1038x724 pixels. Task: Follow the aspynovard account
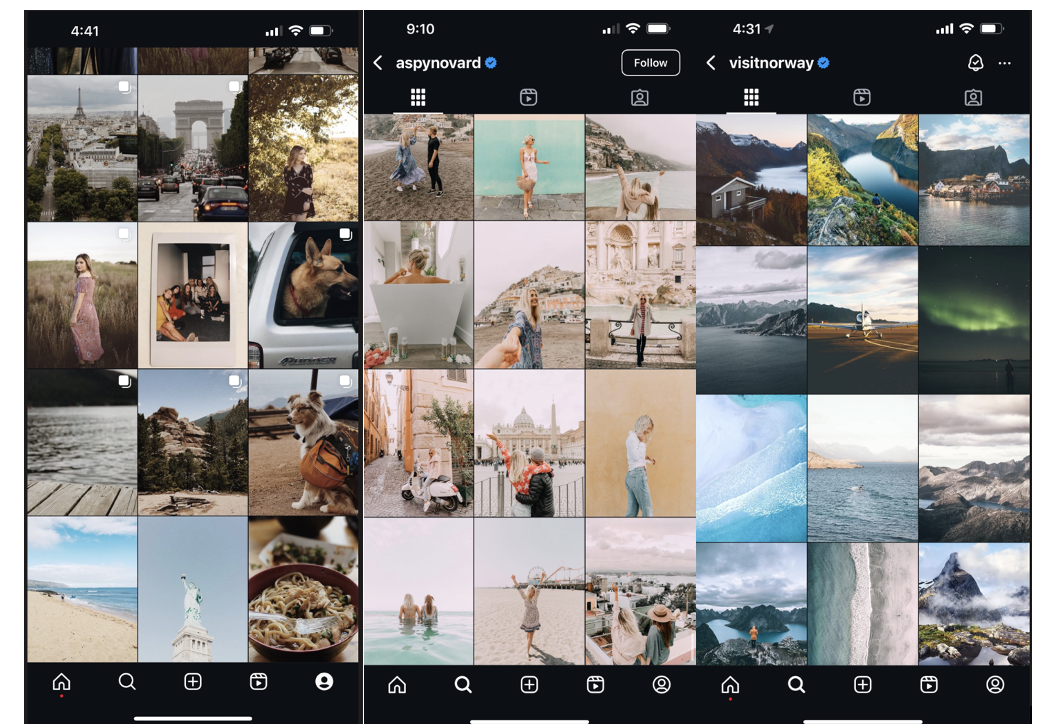point(651,63)
